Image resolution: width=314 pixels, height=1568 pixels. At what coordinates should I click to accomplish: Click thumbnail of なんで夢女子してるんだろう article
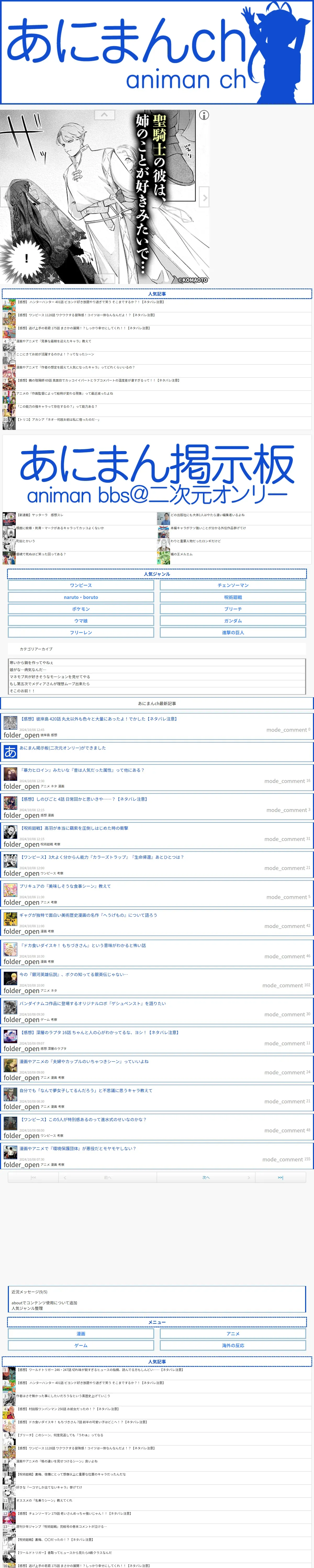coord(10,1095)
